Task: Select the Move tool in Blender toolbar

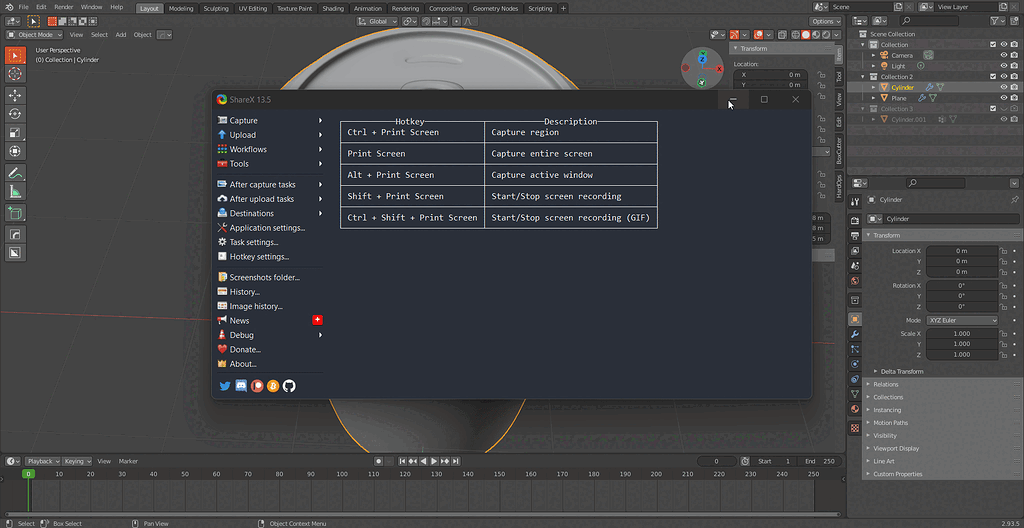Action: tap(15, 95)
